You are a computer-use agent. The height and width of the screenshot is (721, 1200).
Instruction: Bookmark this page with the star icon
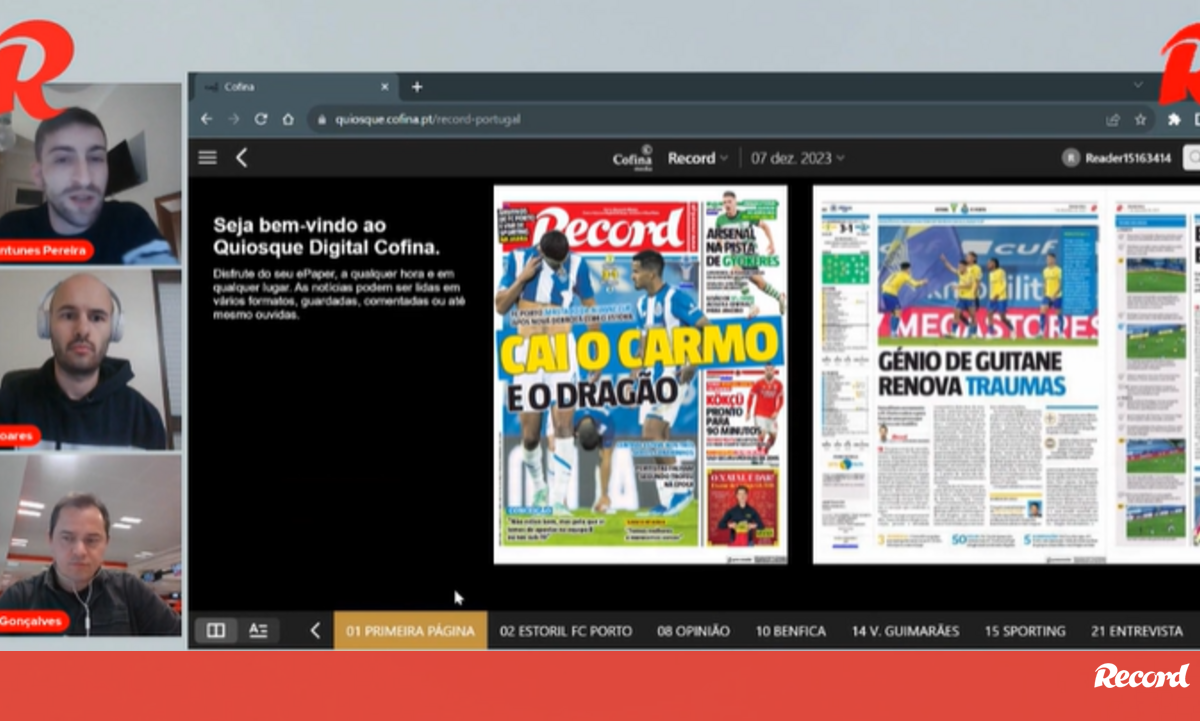pos(1140,119)
